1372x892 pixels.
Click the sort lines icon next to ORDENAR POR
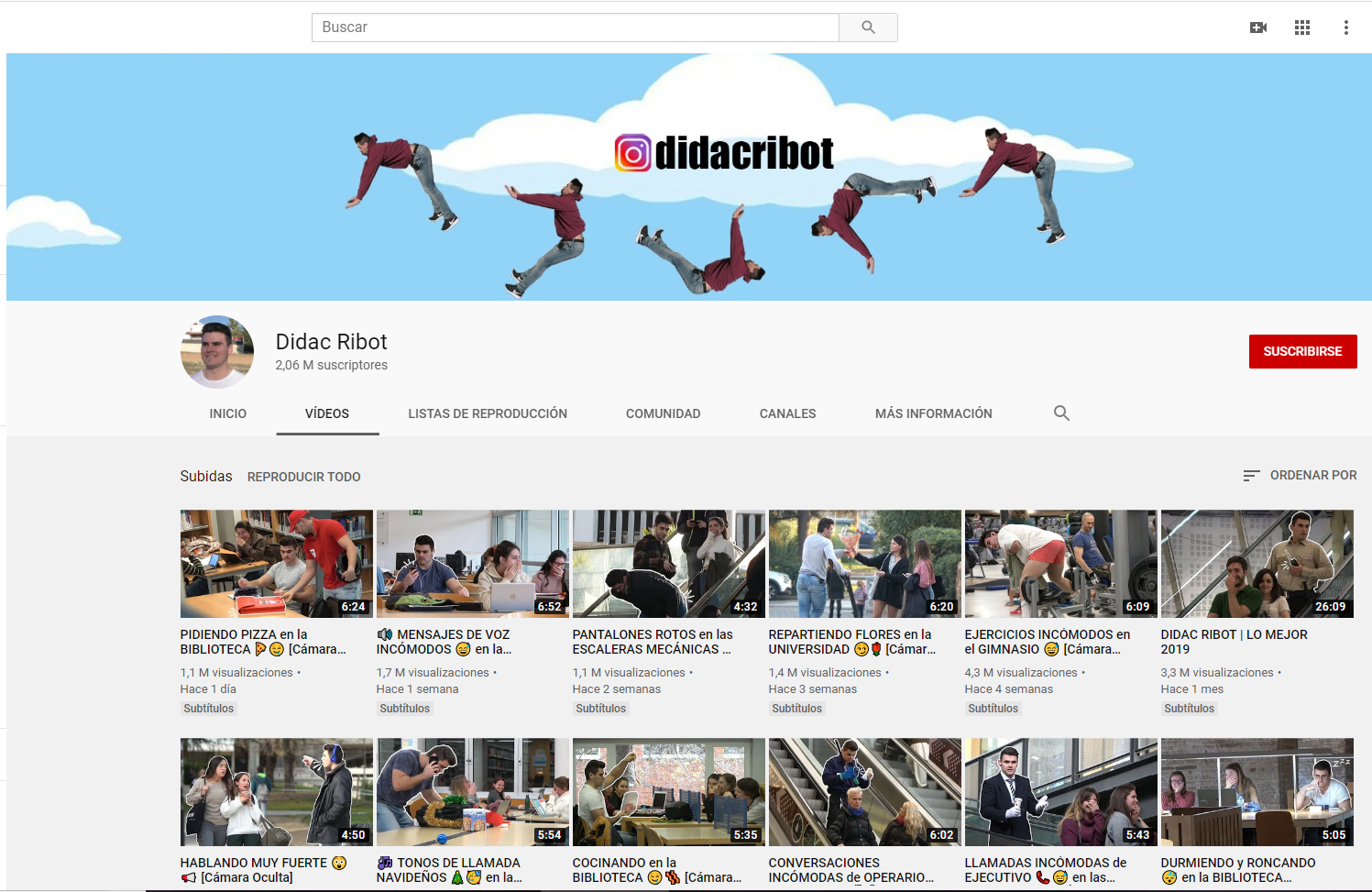(1250, 475)
